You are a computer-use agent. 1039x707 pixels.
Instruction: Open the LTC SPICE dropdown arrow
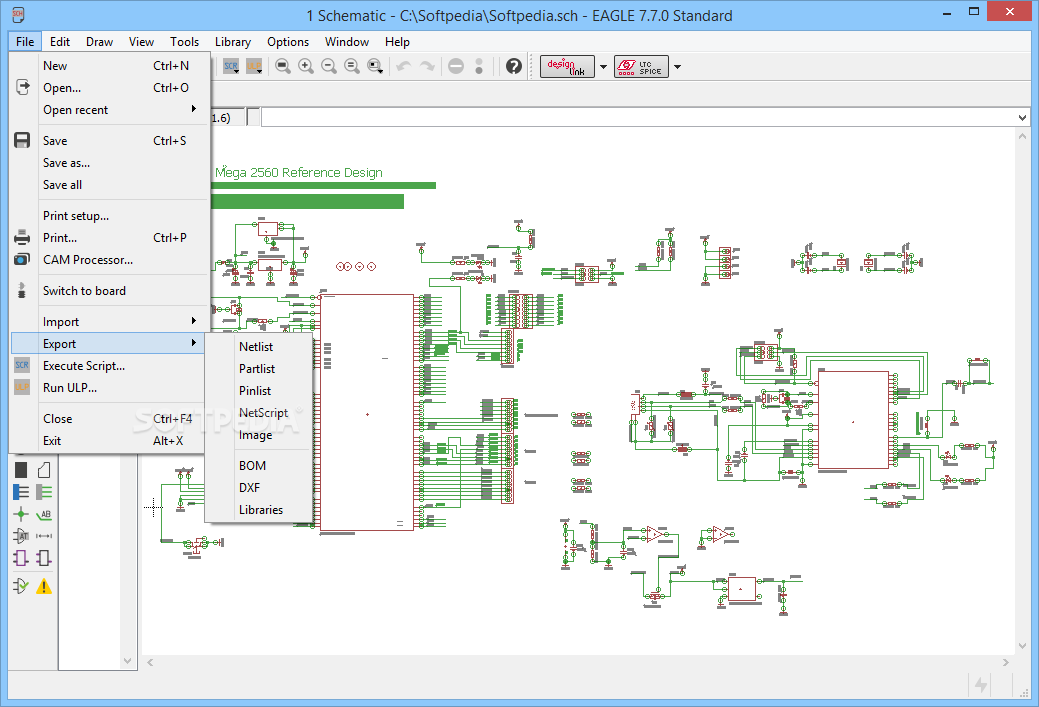click(x=677, y=66)
